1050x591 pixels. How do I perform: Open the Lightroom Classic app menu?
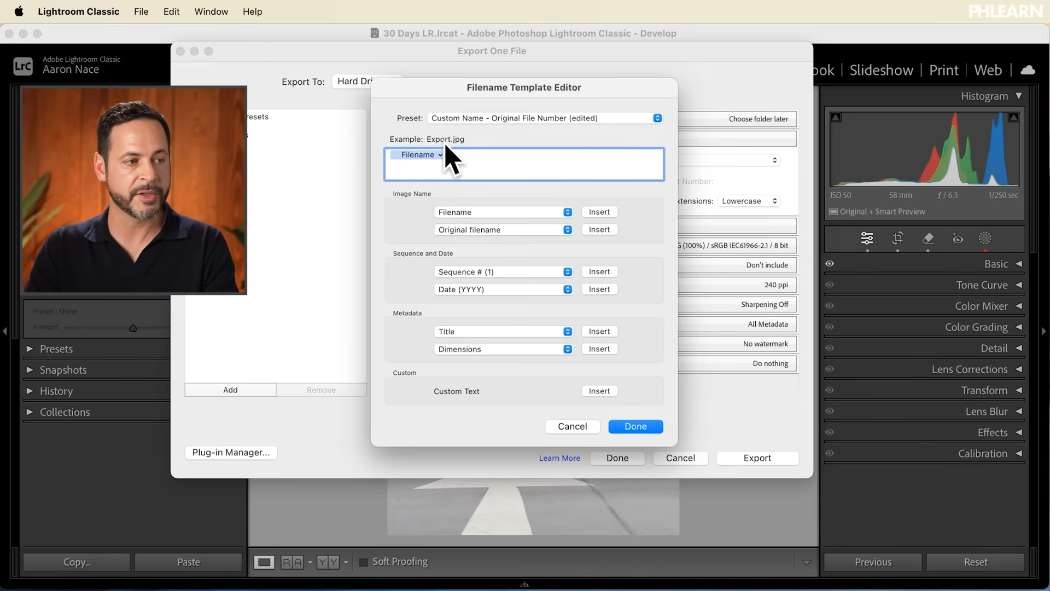[x=78, y=11]
